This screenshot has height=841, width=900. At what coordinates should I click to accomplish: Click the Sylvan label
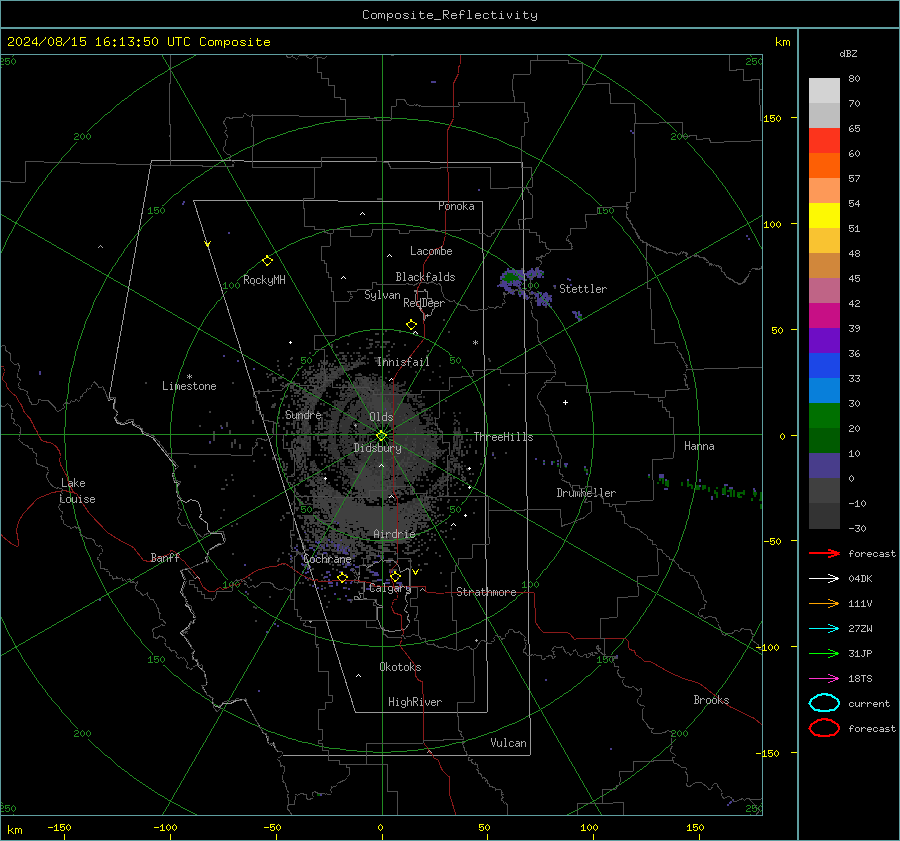coord(382,295)
